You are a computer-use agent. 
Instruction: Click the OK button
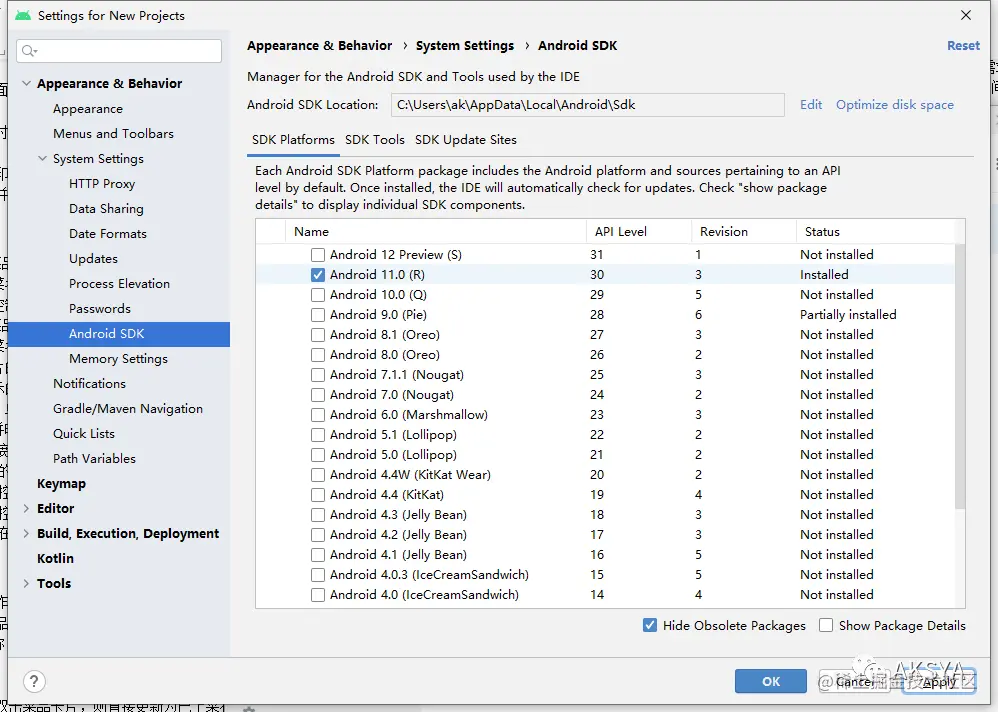pos(771,681)
